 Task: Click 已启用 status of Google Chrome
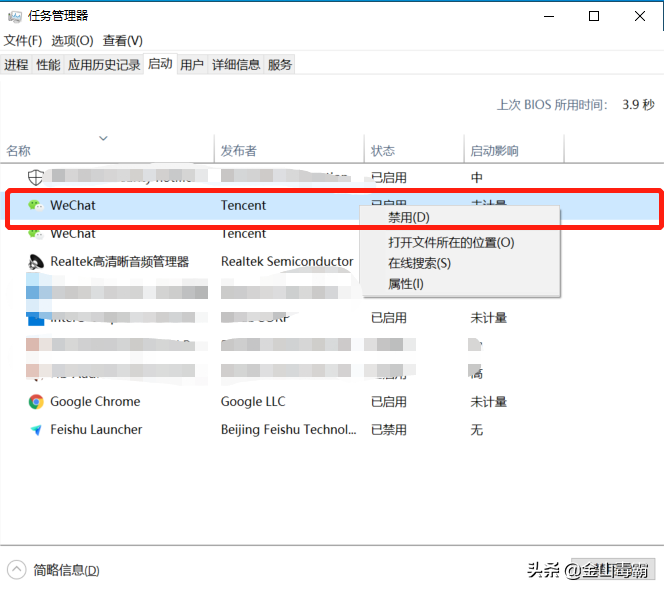[389, 402]
